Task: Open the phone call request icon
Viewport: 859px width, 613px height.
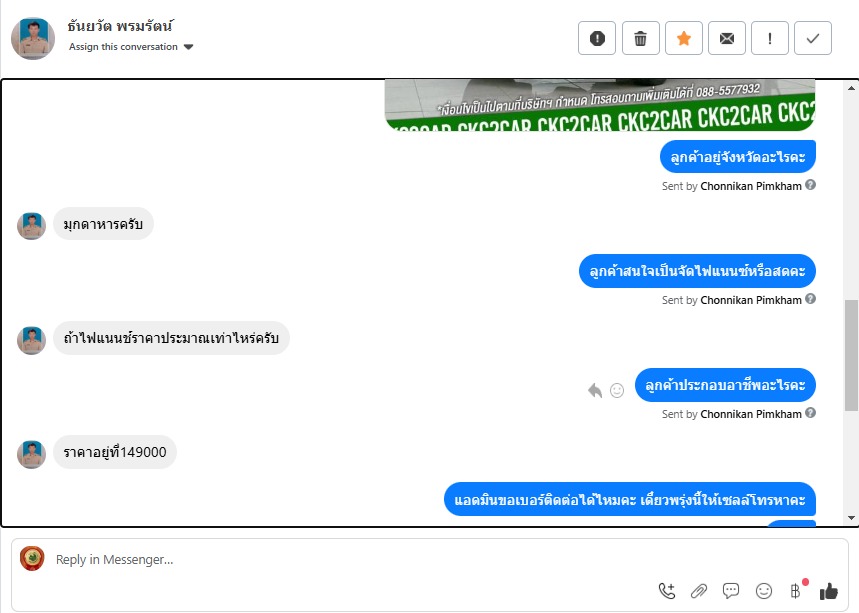Action: click(x=667, y=591)
